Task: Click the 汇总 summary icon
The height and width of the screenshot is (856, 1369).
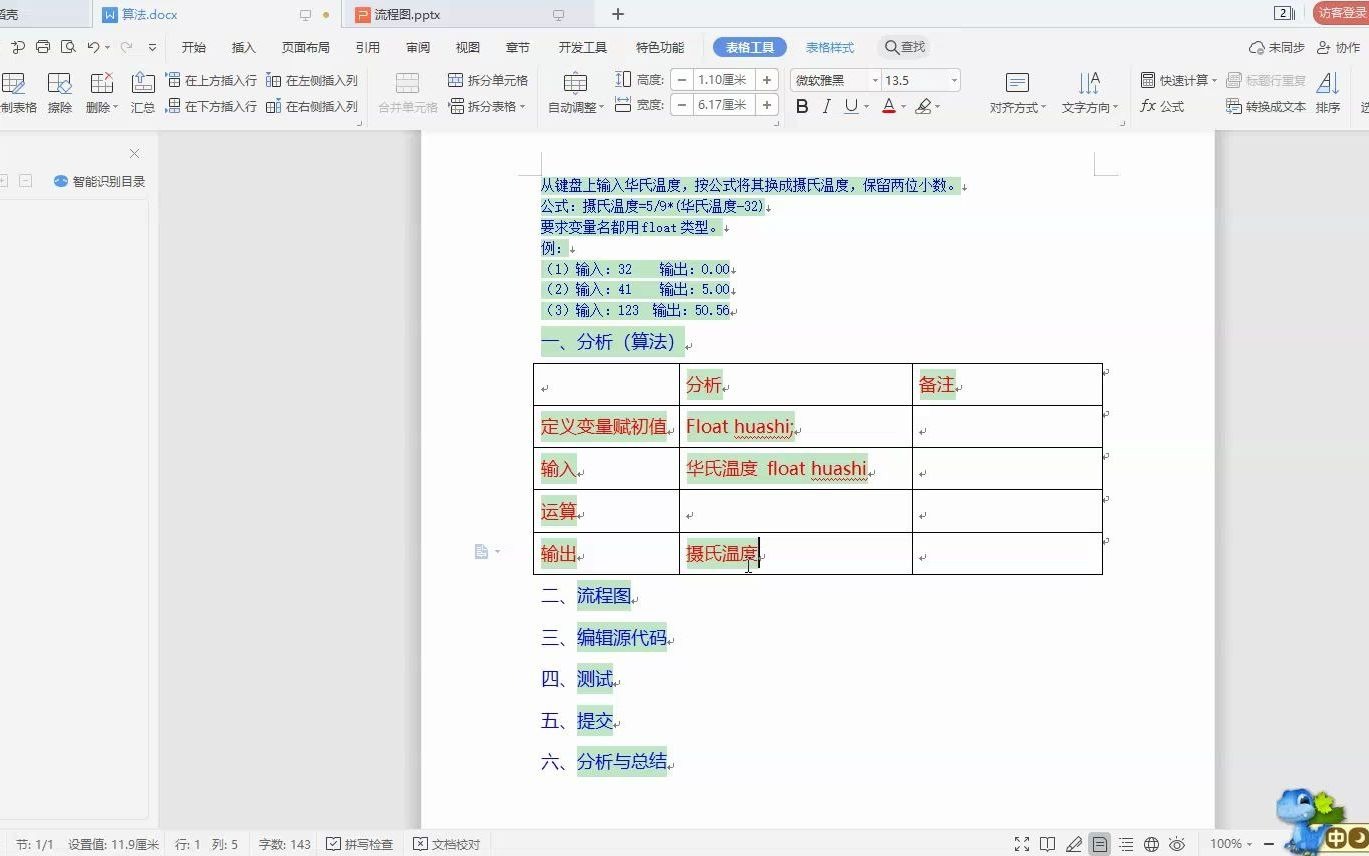Action: [x=143, y=92]
